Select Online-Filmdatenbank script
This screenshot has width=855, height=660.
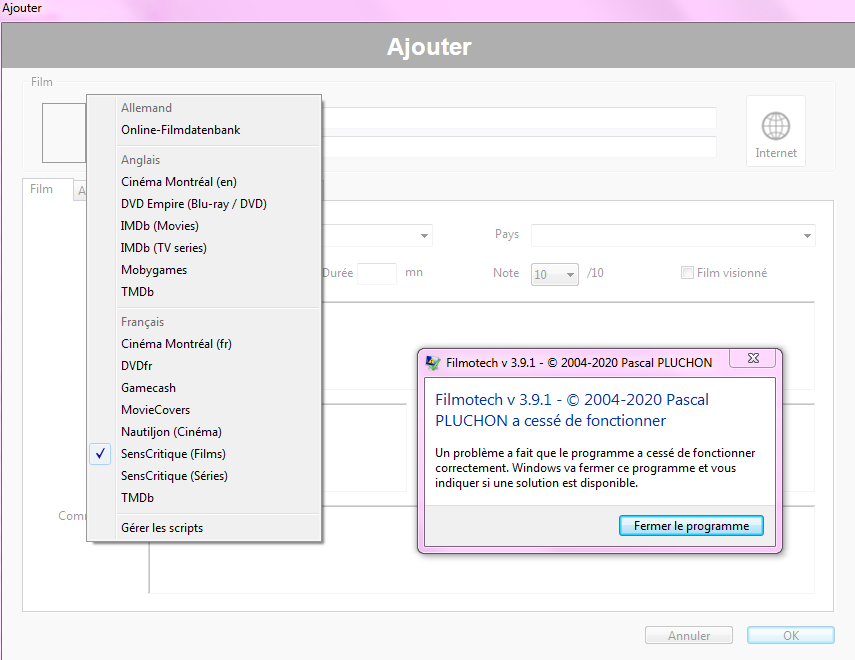[181, 130]
